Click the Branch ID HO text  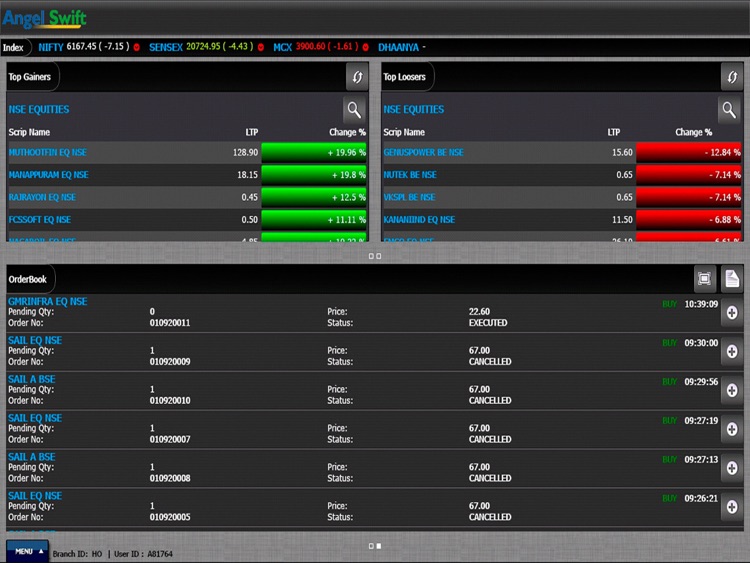77,554
